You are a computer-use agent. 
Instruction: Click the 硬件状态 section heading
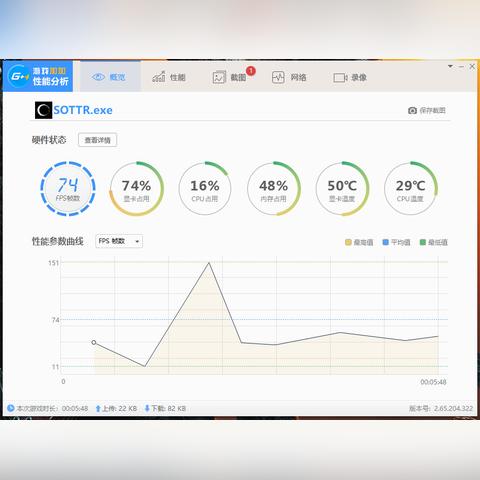(x=49, y=140)
